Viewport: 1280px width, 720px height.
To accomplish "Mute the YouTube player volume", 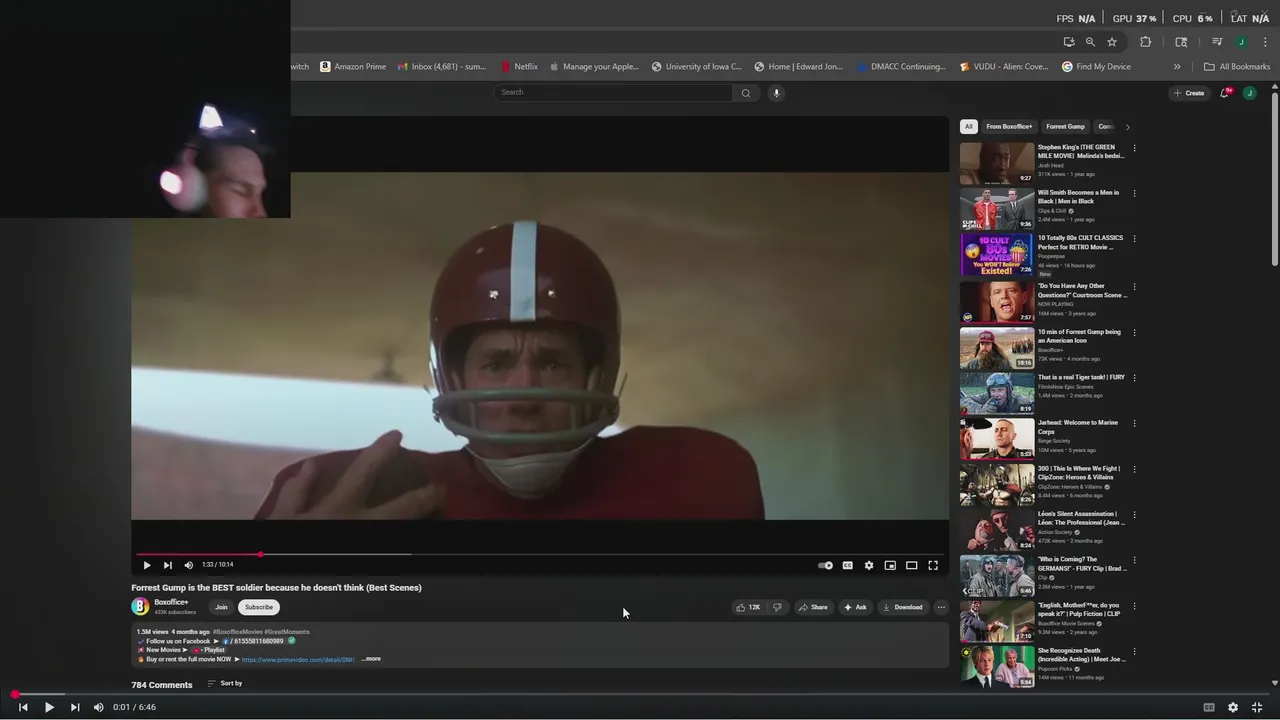I will (188, 565).
